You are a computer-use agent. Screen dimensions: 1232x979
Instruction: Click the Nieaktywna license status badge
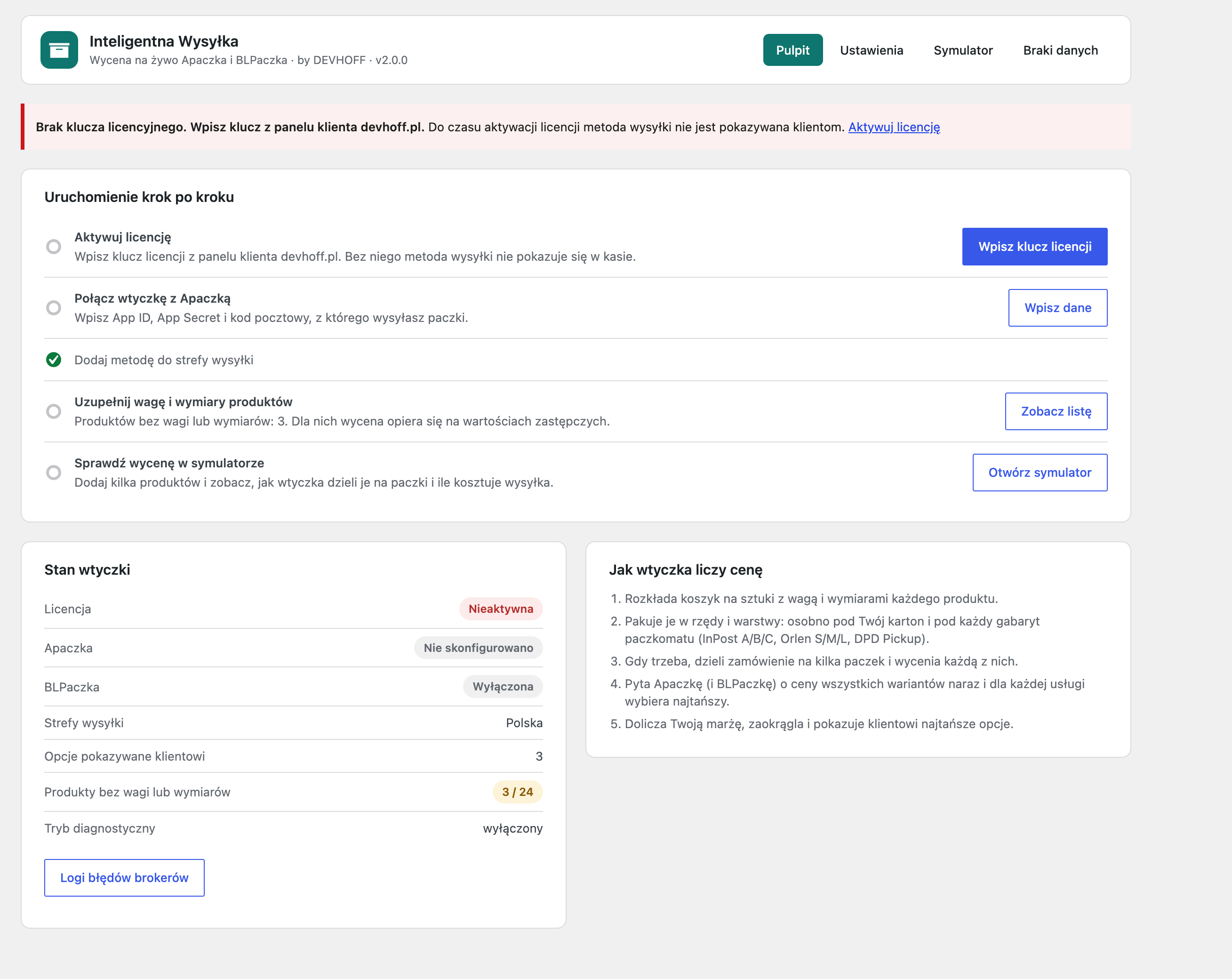(501, 608)
